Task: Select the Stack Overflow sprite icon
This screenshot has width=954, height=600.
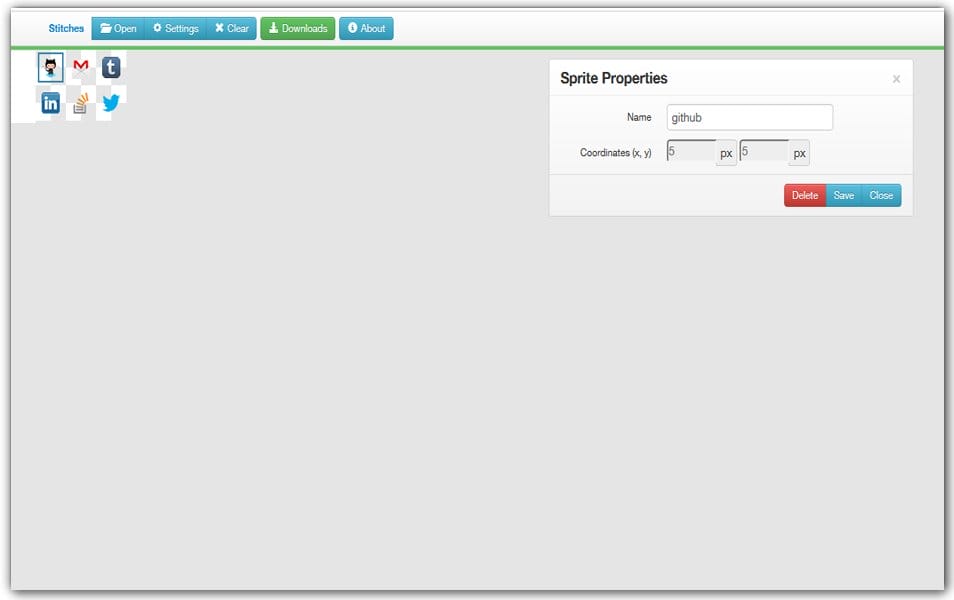Action: 81,101
